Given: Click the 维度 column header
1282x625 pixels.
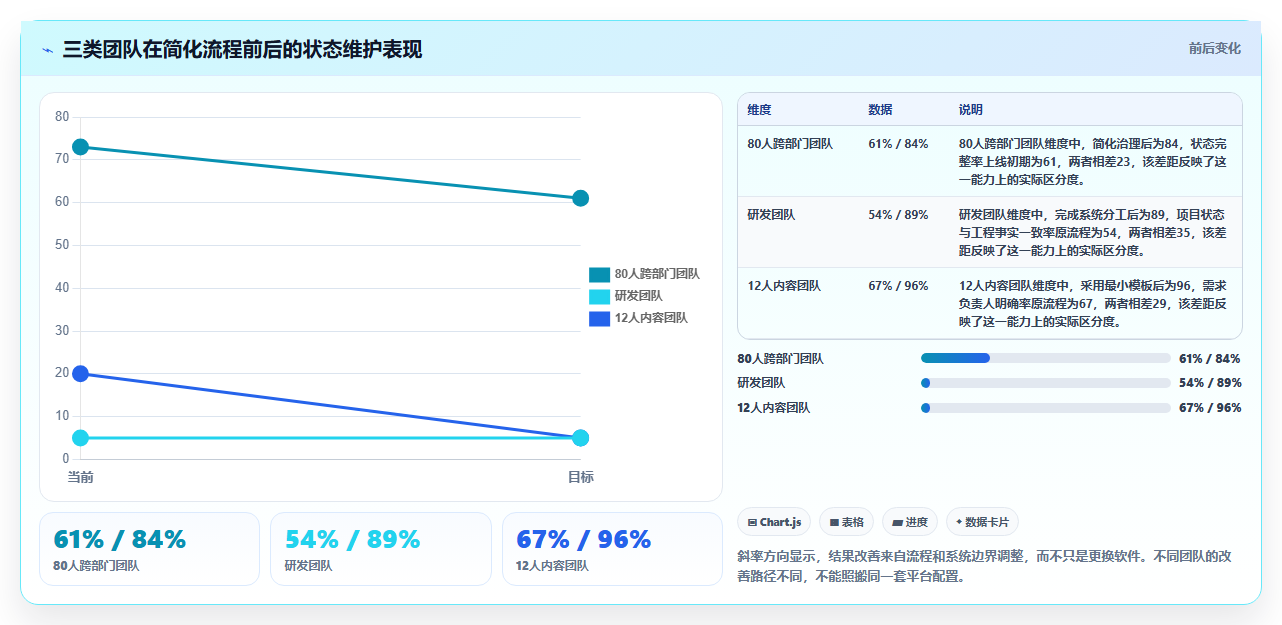Looking at the screenshot, I should click(x=759, y=110).
